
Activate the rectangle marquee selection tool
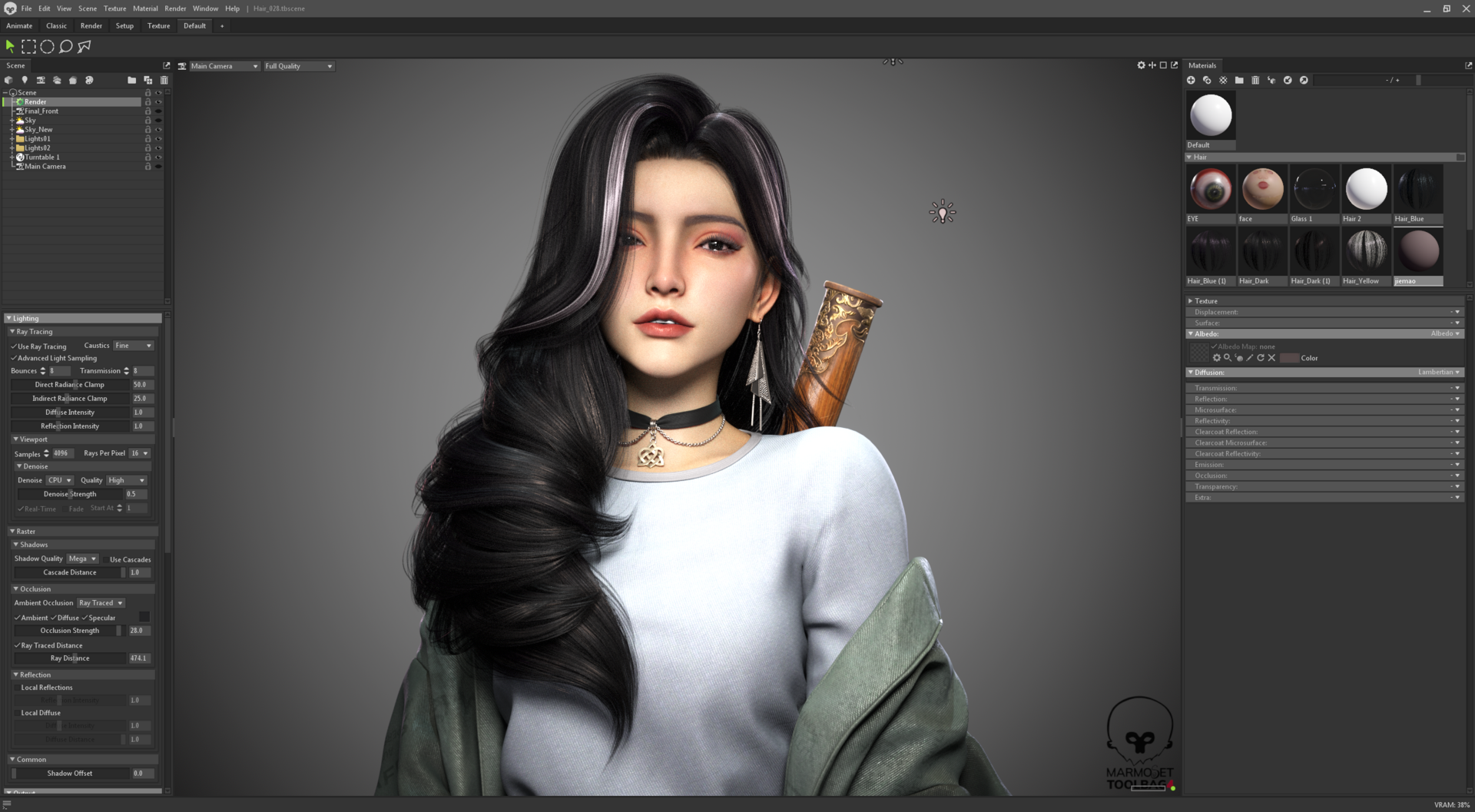click(29, 46)
